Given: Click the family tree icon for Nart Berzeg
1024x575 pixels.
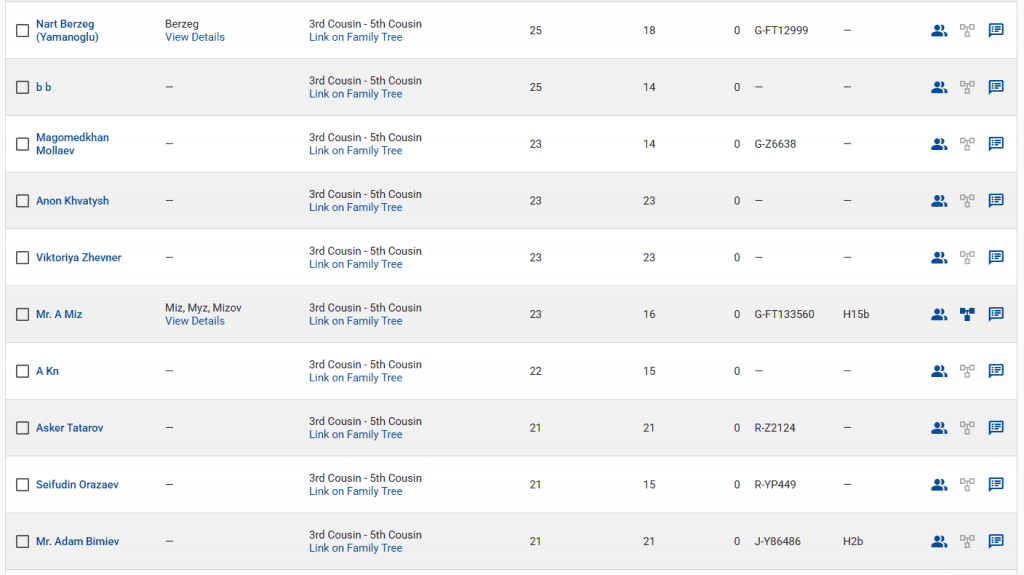Looking at the screenshot, I should click(967, 30).
